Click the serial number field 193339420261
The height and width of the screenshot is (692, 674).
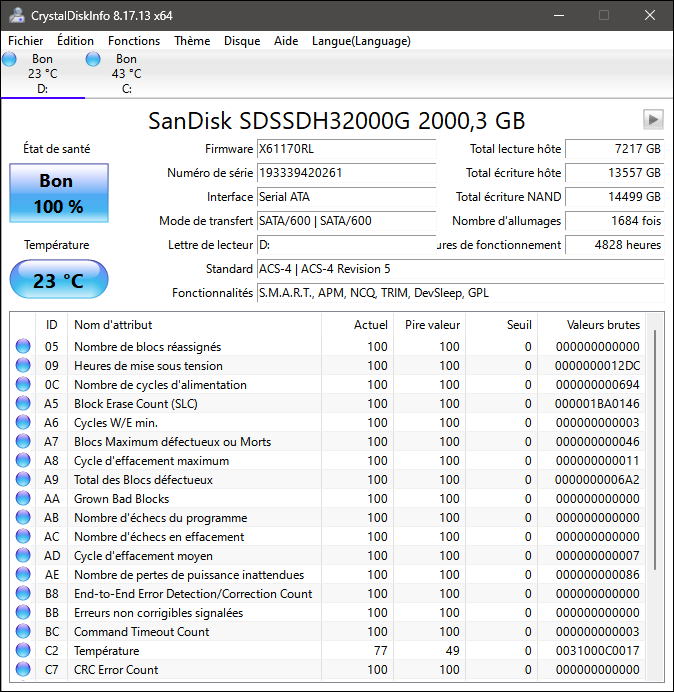pos(346,173)
